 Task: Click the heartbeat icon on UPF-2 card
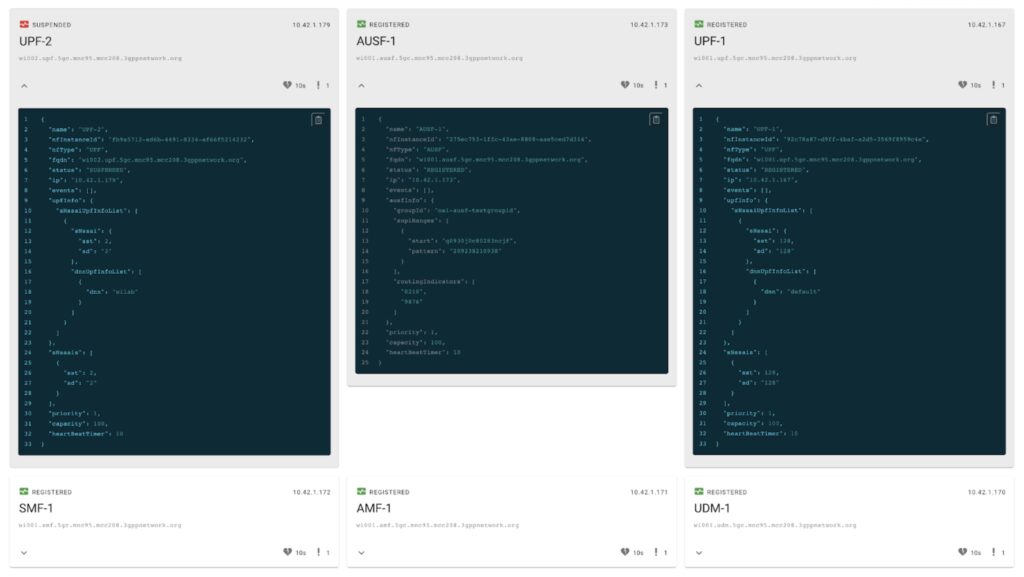tap(287, 85)
